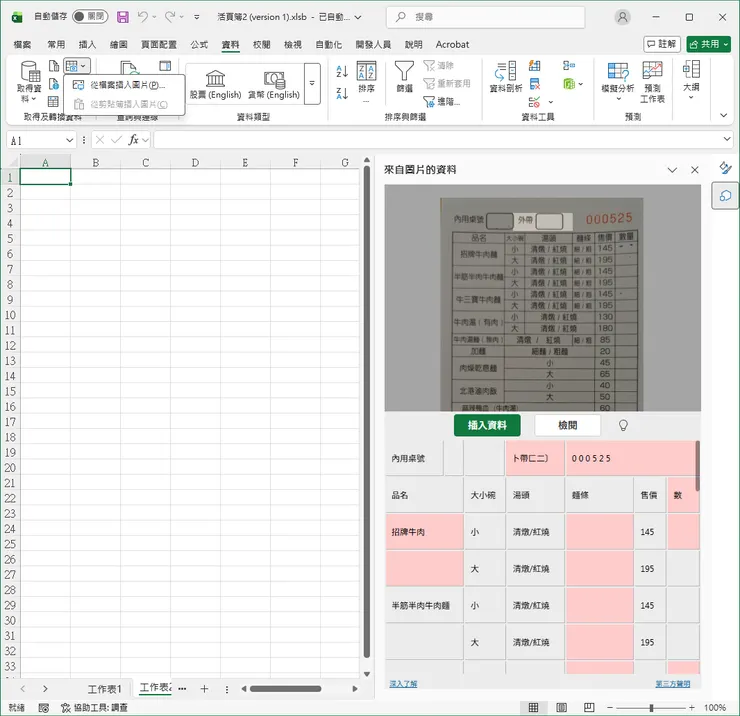The width and height of the screenshot is (740, 716).
Task: Expand the data types gallery arrow
Action: pos(312,84)
